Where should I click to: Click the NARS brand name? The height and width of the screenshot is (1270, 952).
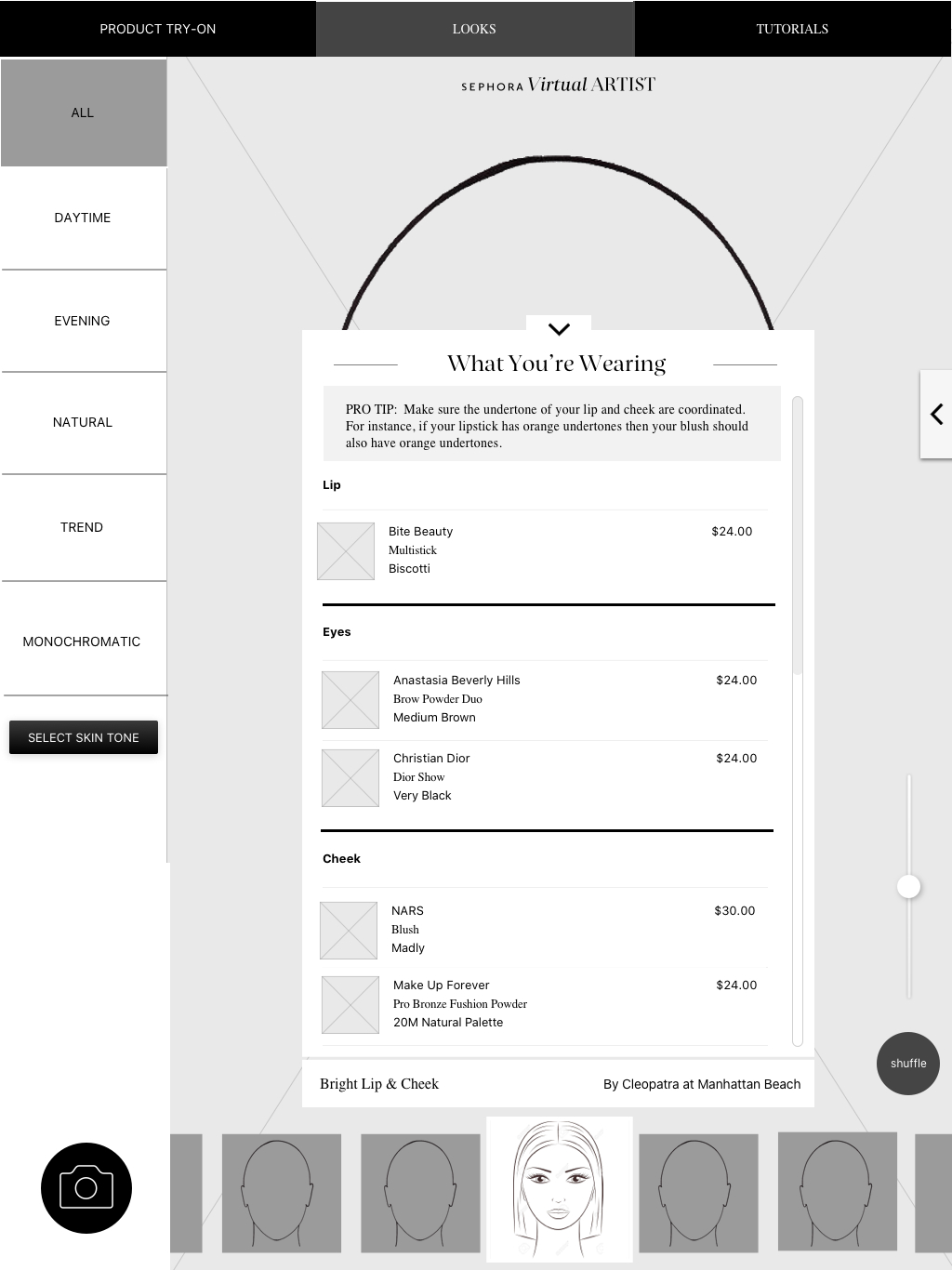(x=407, y=911)
